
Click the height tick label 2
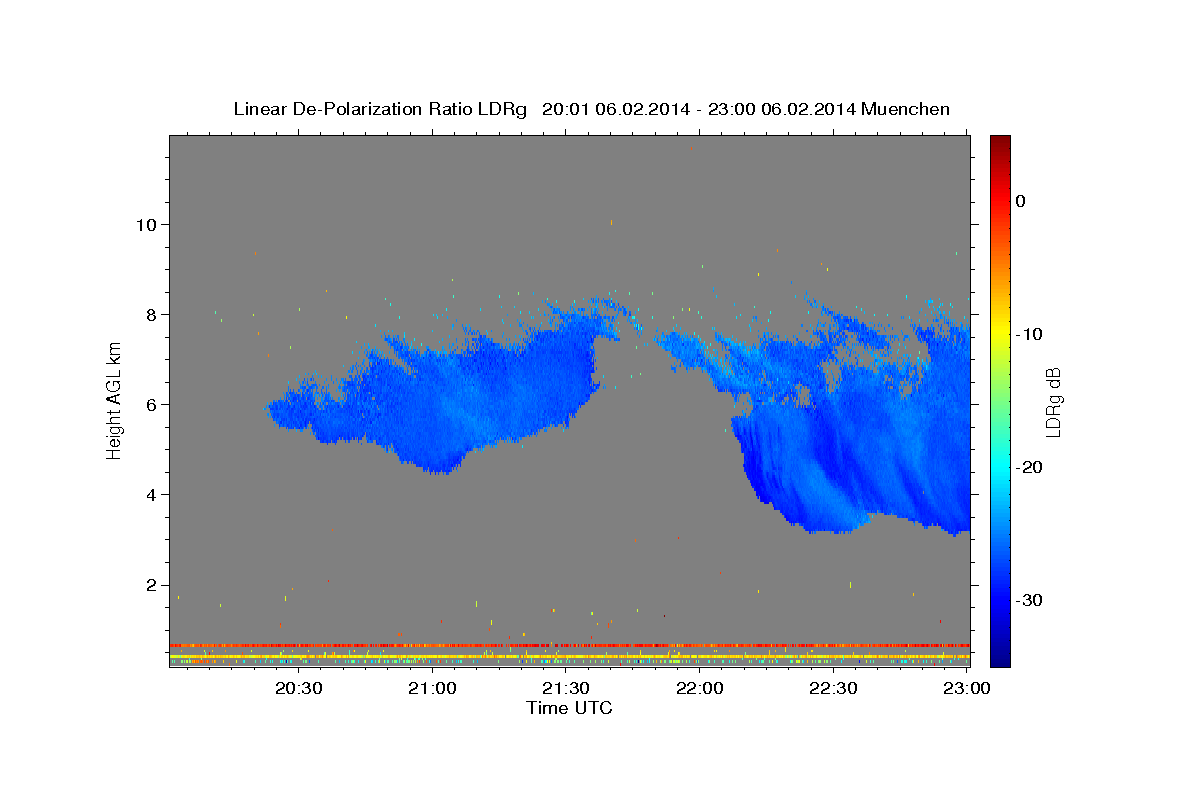coord(150,584)
